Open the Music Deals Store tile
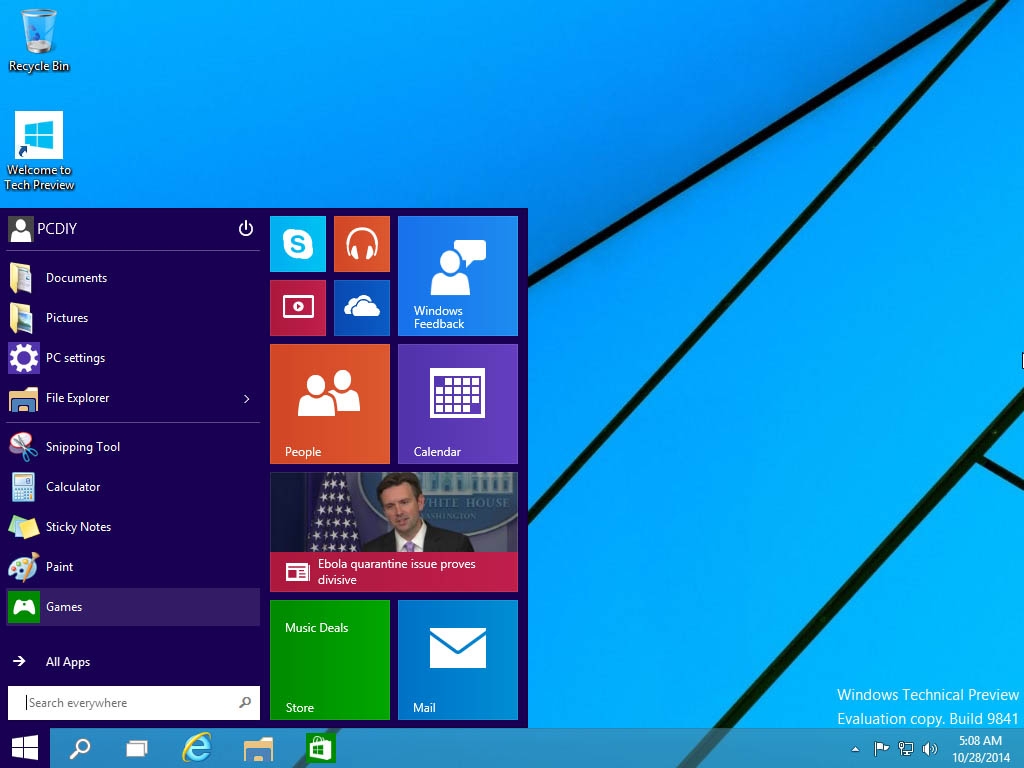The width and height of the screenshot is (1024, 768). click(330, 660)
